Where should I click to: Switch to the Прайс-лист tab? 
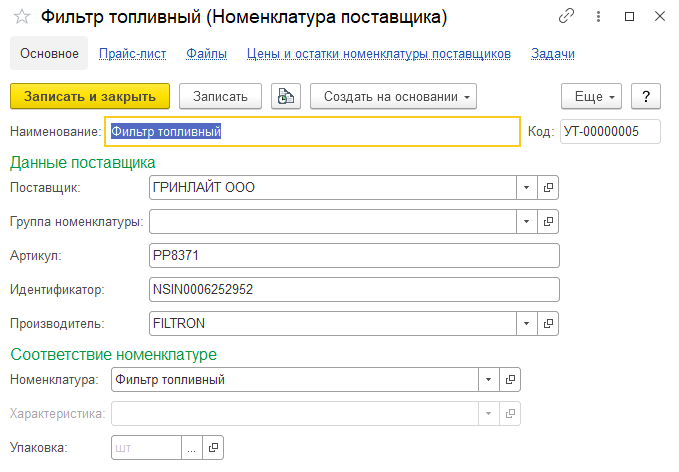[x=132, y=53]
